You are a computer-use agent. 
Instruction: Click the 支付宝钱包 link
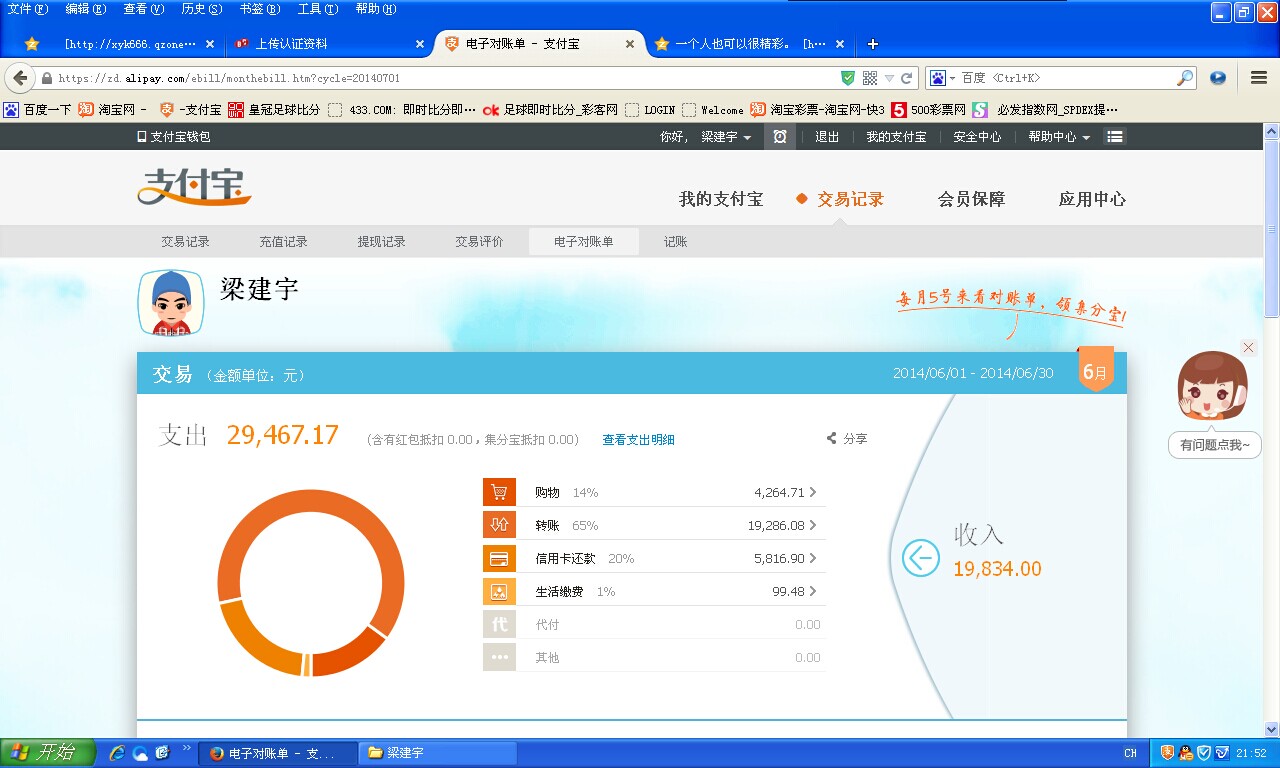tap(174, 137)
